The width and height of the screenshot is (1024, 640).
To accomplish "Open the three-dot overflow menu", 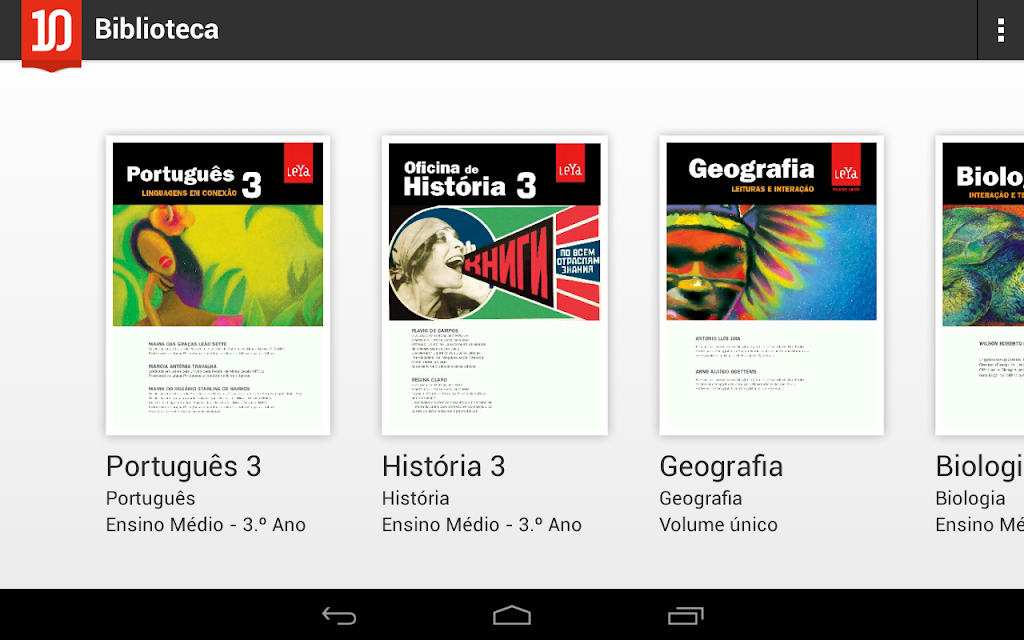I will click(x=1000, y=30).
